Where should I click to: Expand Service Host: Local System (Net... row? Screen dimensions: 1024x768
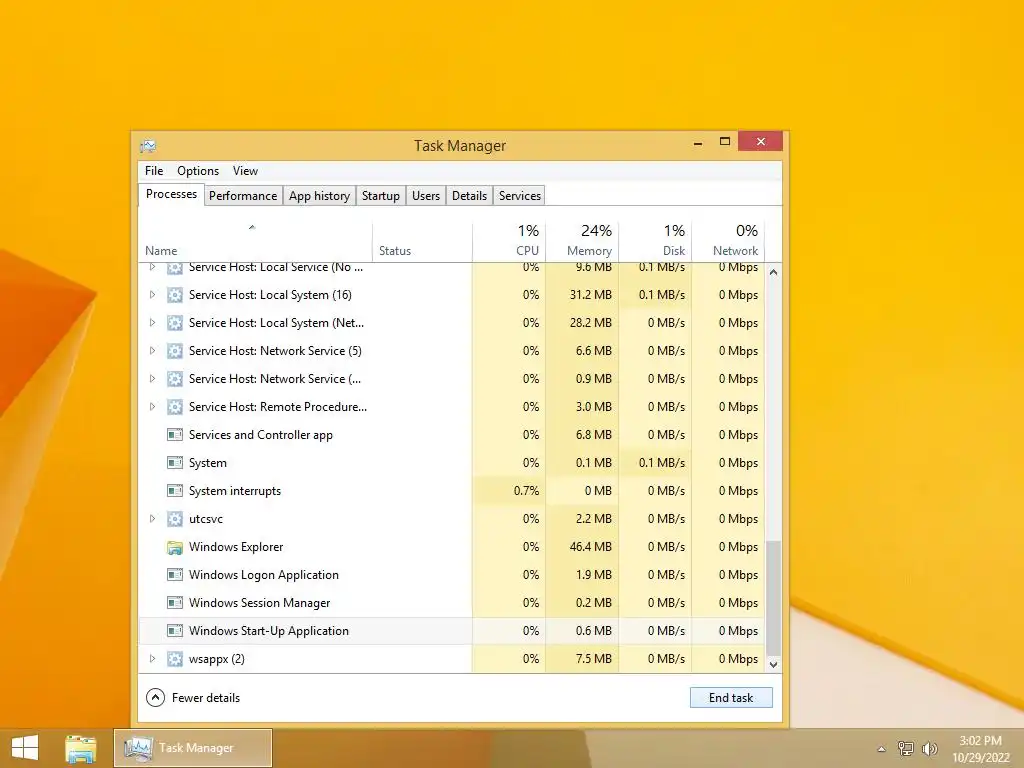pos(152,323)
